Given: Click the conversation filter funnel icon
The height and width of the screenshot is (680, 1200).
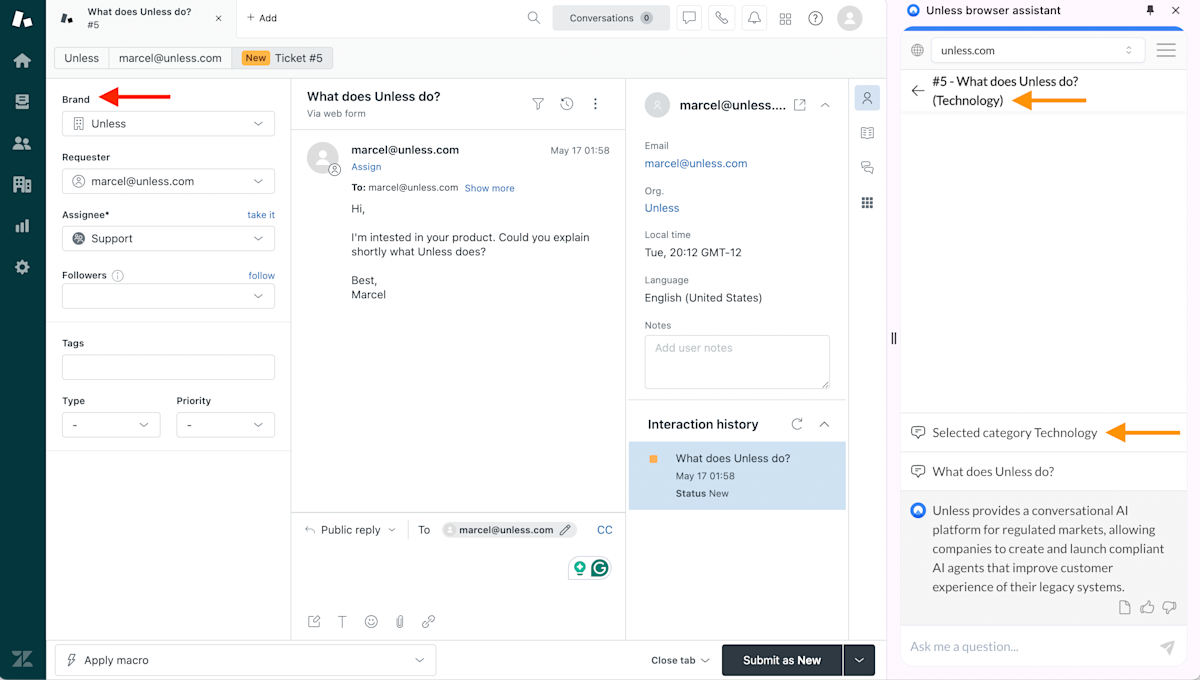Looking at the screenshot, I should click(538, 104).
